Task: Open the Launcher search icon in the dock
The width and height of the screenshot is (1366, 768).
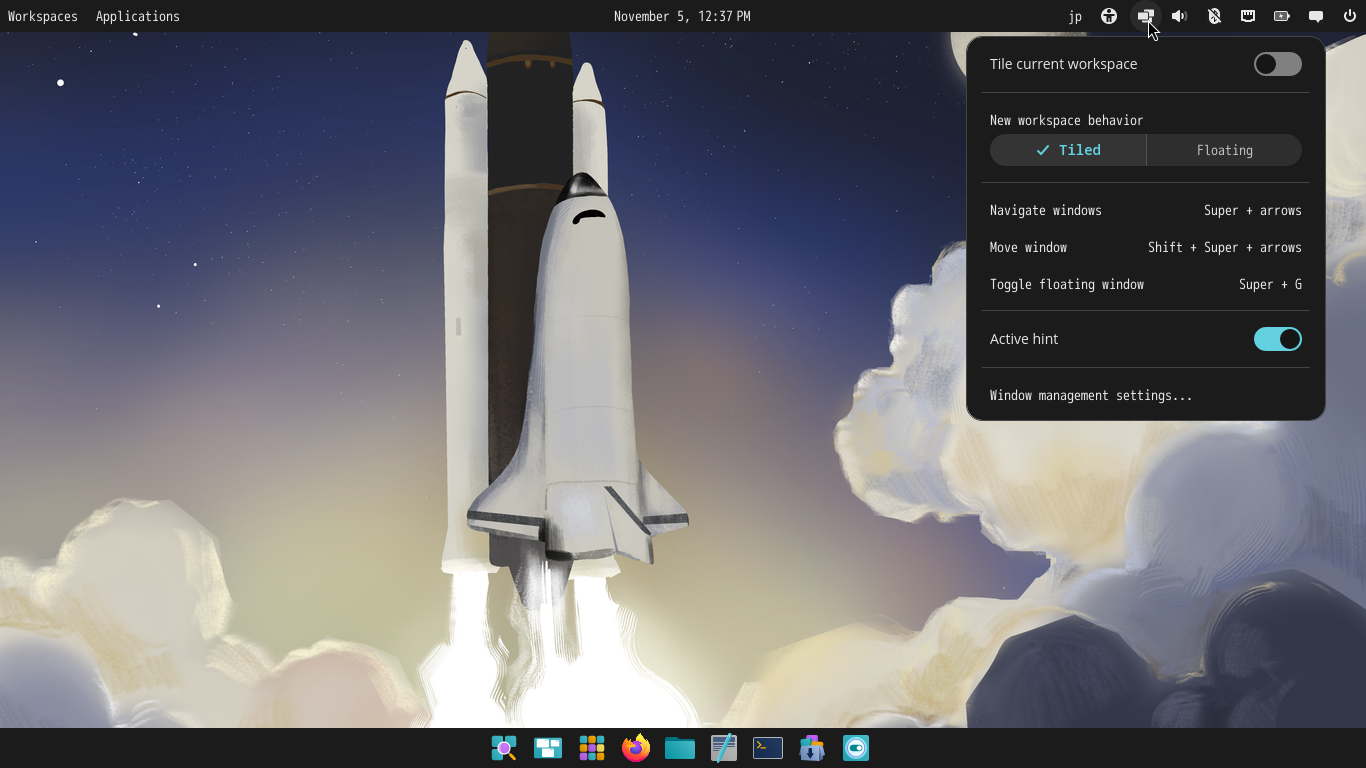Action: coord(504,748)
